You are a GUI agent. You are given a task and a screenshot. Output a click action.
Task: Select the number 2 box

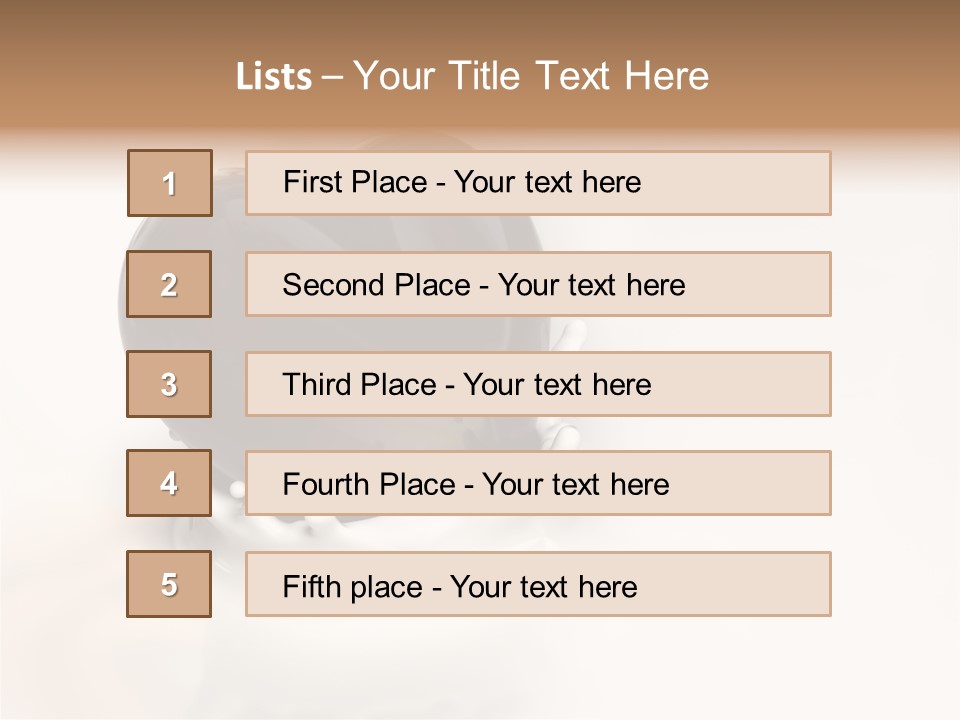pyautogui.click(x=170, y=284)
